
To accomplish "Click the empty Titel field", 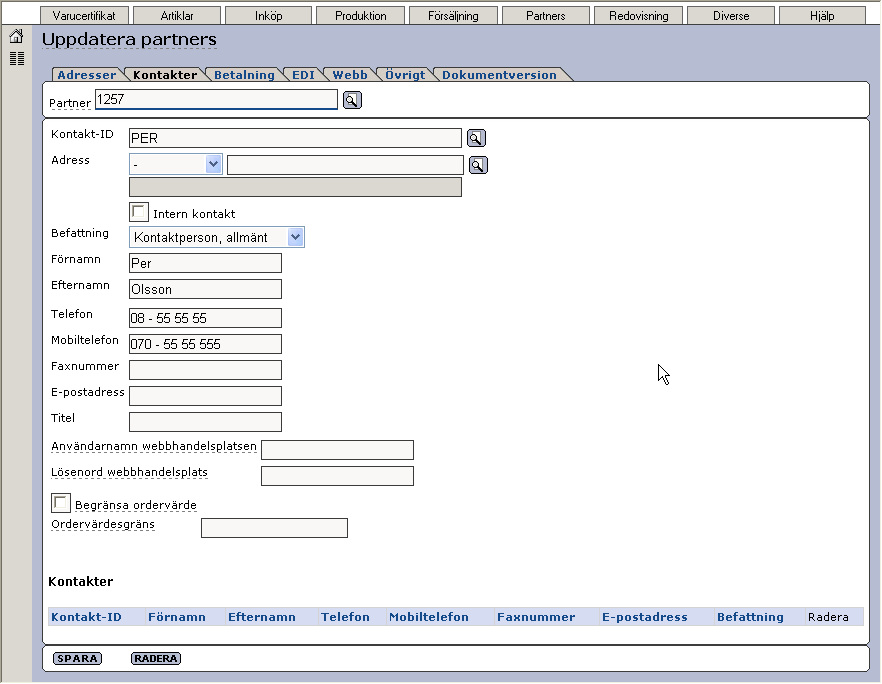I will 205,422.
